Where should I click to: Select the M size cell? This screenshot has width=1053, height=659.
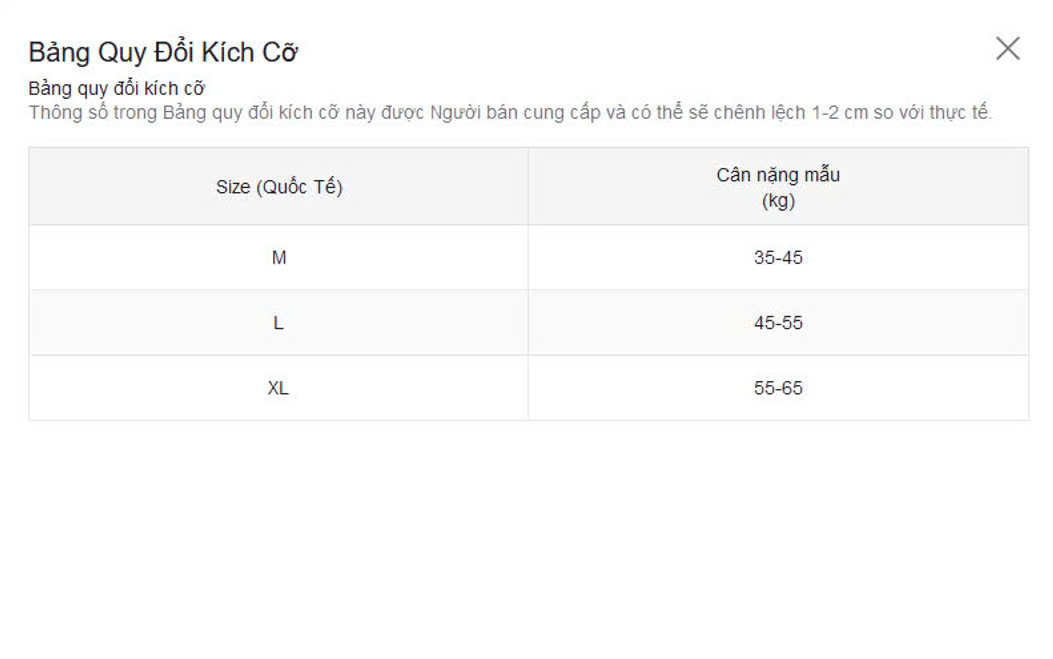(x=279, y=258)
